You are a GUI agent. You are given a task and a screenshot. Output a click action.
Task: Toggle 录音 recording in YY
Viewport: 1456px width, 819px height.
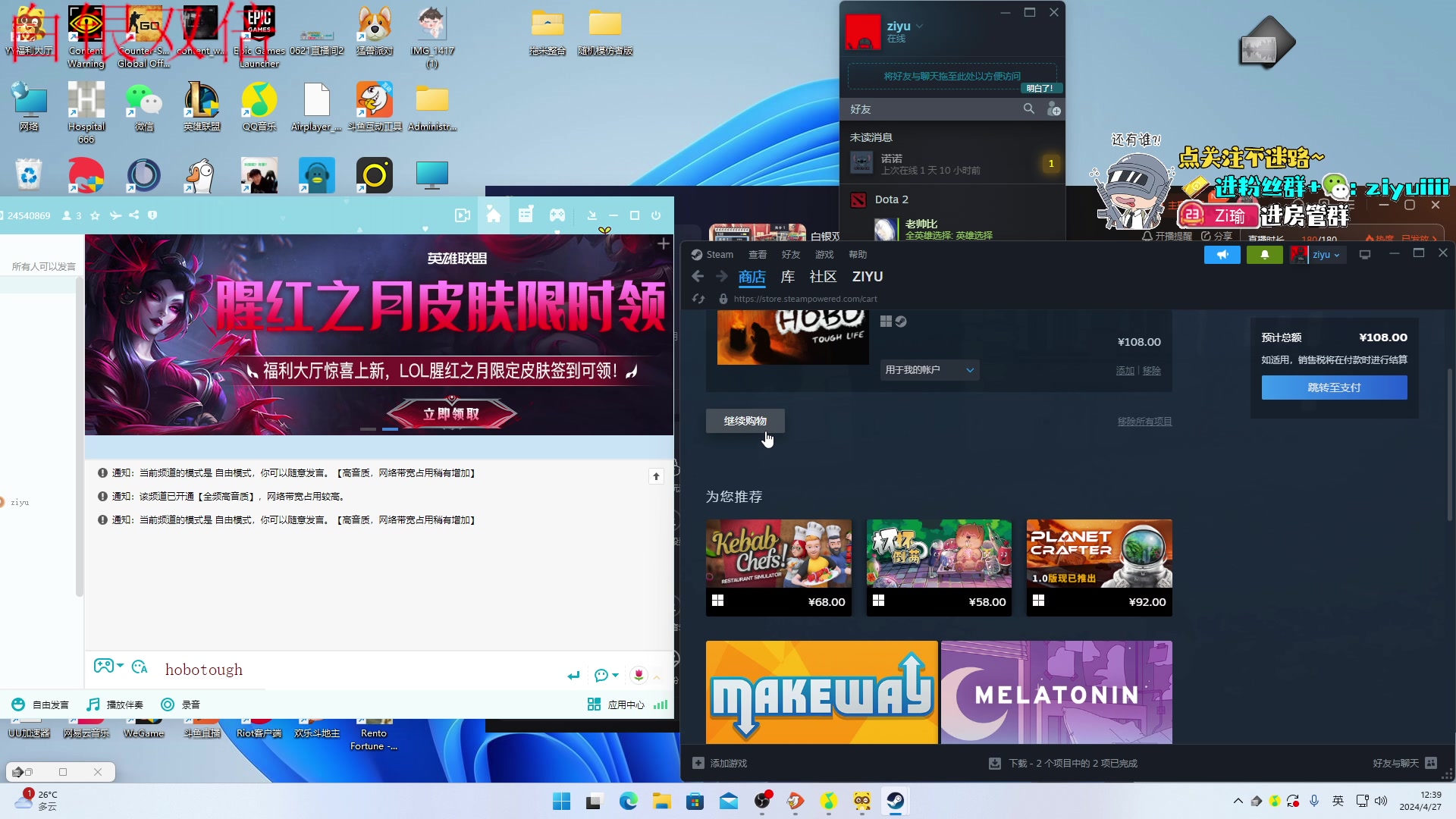[x=180, y=704]
